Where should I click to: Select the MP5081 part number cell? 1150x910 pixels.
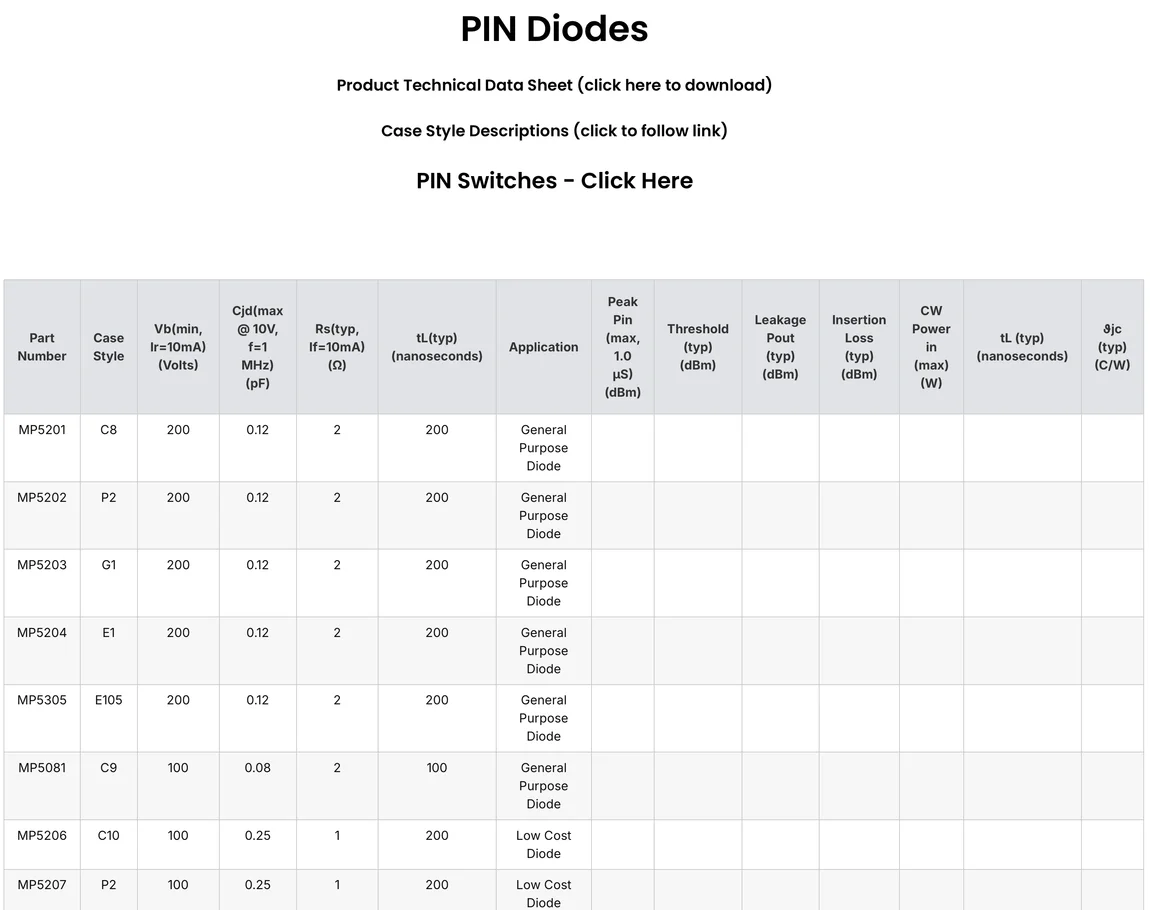coord(42,768)
